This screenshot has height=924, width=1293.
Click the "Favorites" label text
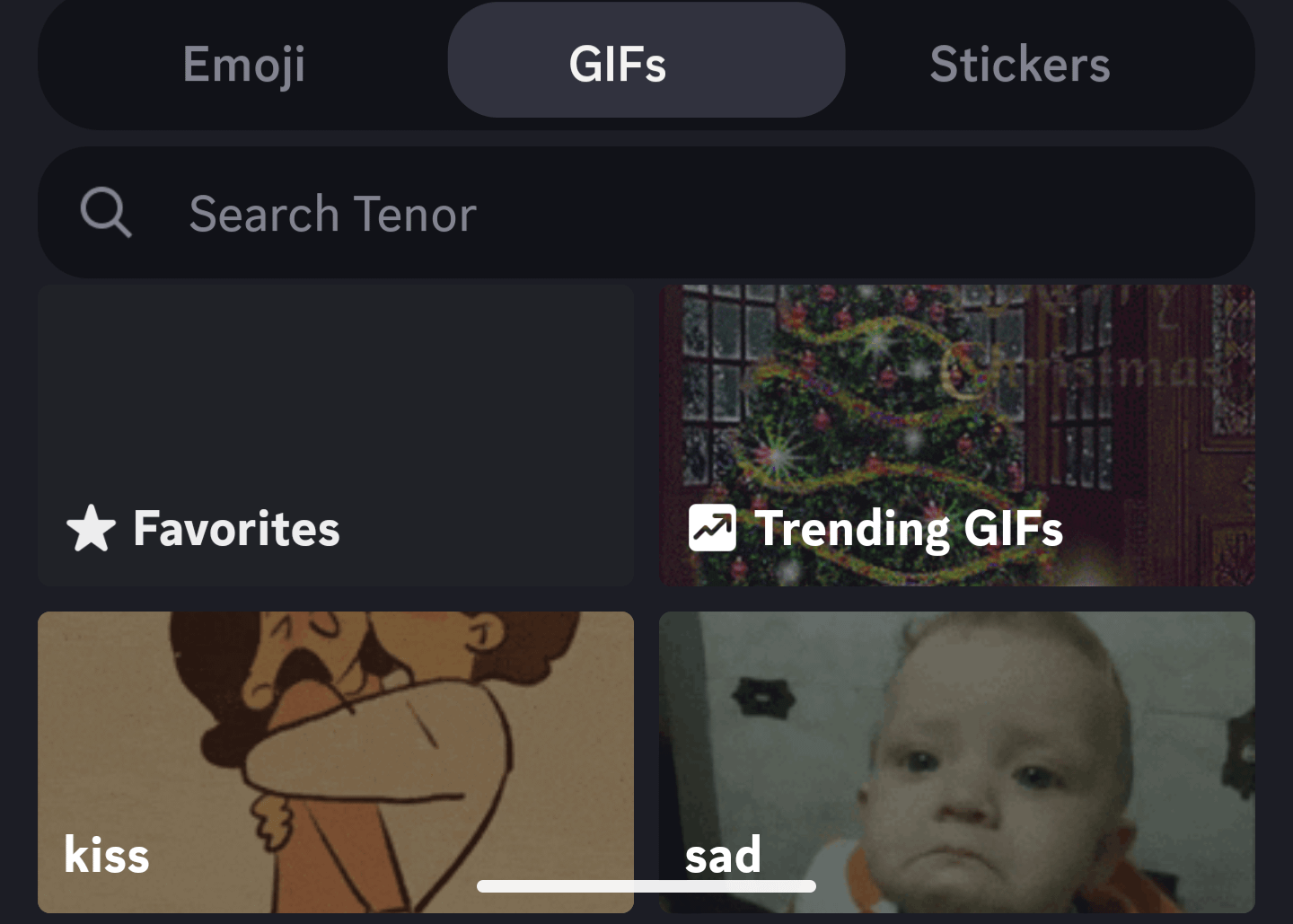[x=236, y=528]
